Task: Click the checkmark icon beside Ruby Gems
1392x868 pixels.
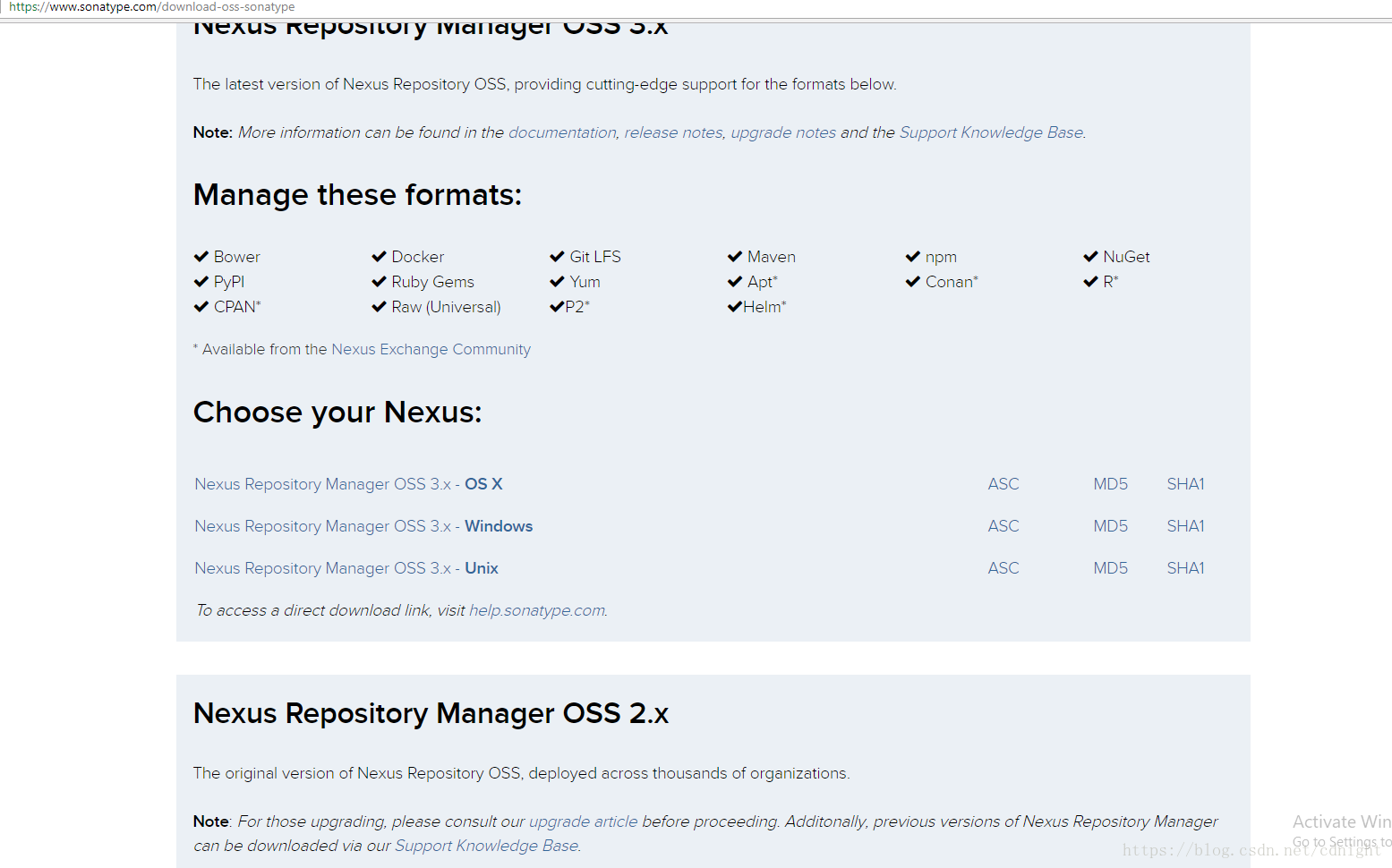Action: 380,282
